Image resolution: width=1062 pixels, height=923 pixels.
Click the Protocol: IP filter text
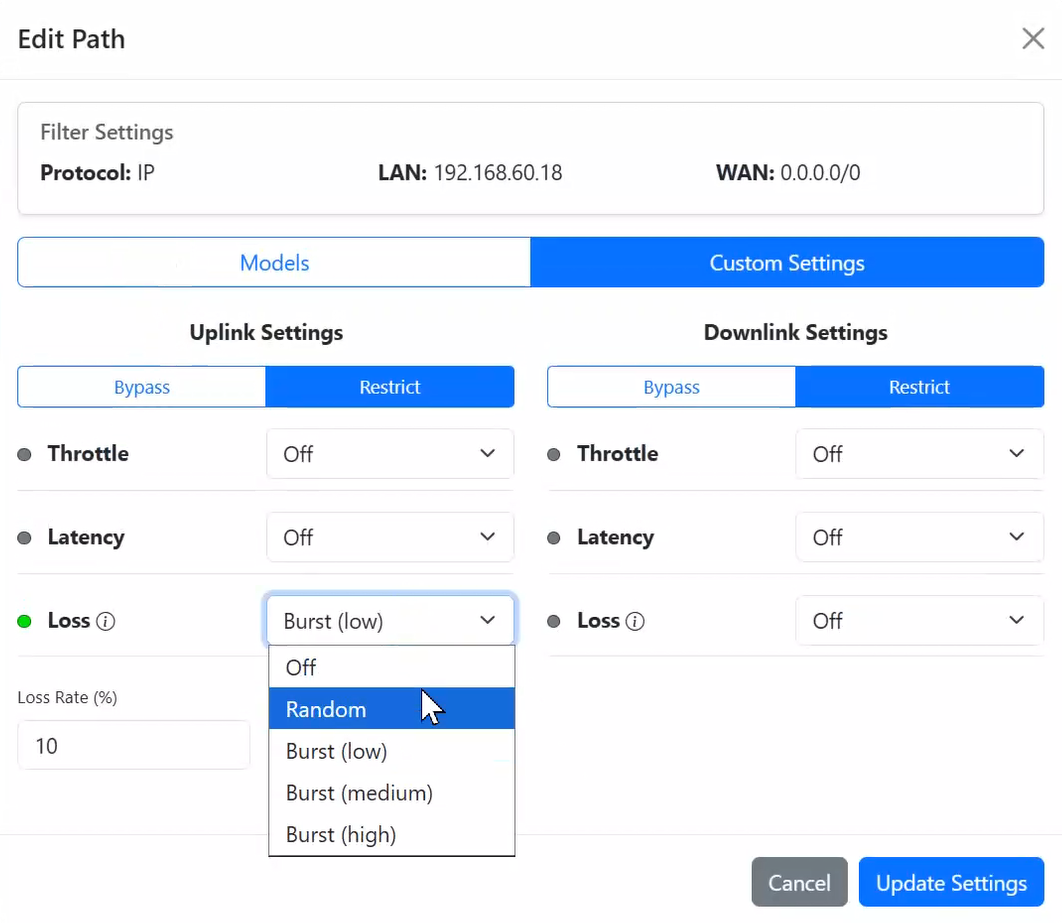(x=98, y=173)
